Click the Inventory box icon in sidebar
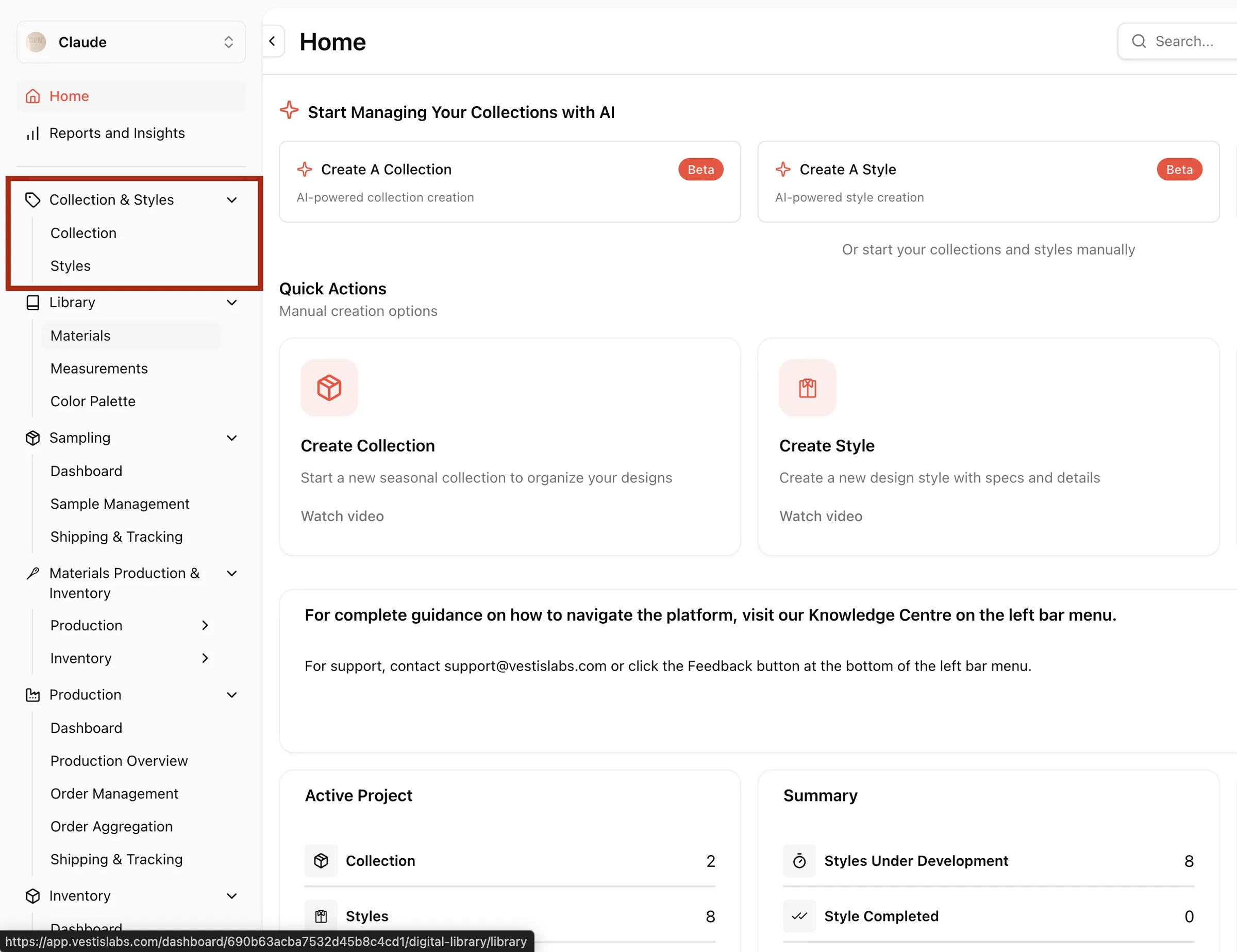The width and height of the screenshot is (1237, 952). pyautogui.click(x=33, y=896)
